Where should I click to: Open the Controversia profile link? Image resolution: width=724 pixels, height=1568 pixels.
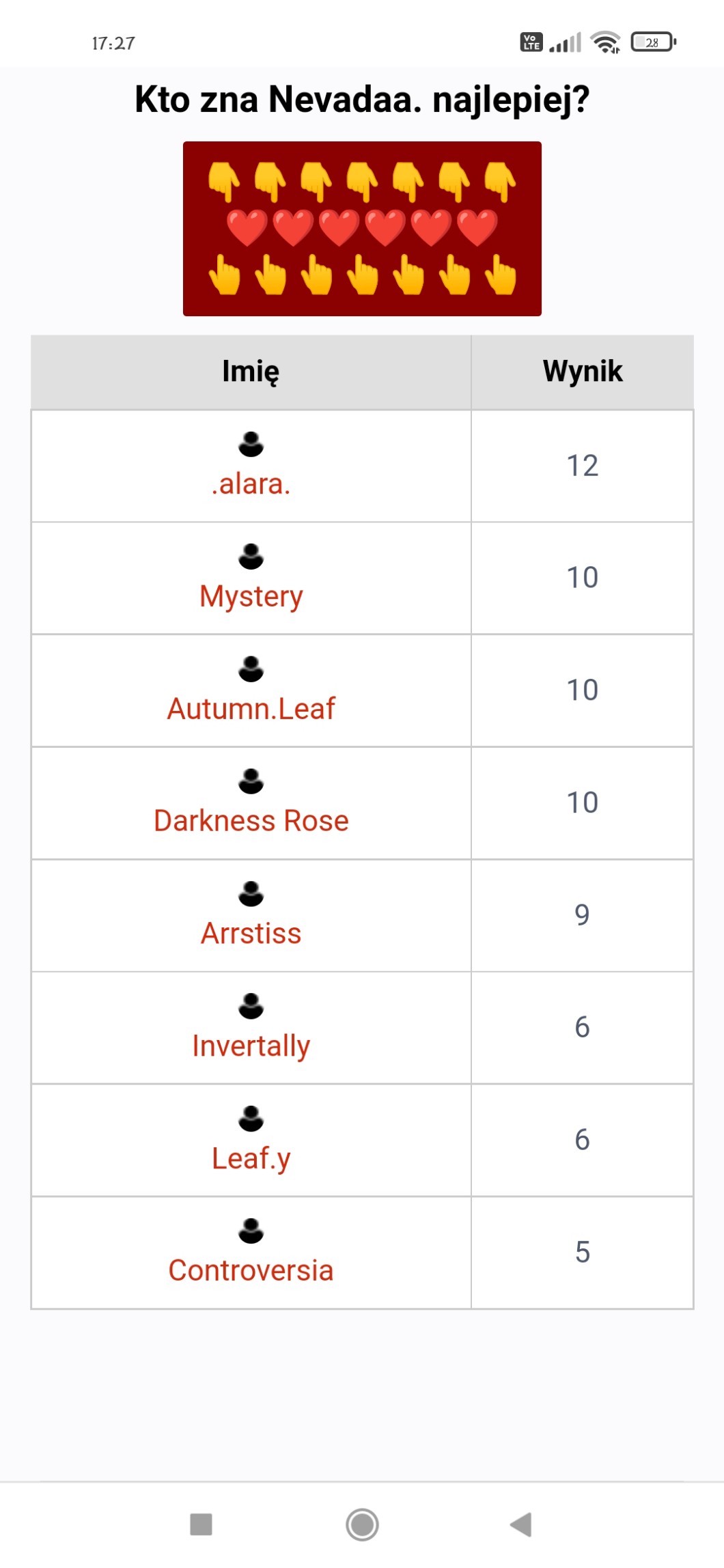tap(251, 1270)
